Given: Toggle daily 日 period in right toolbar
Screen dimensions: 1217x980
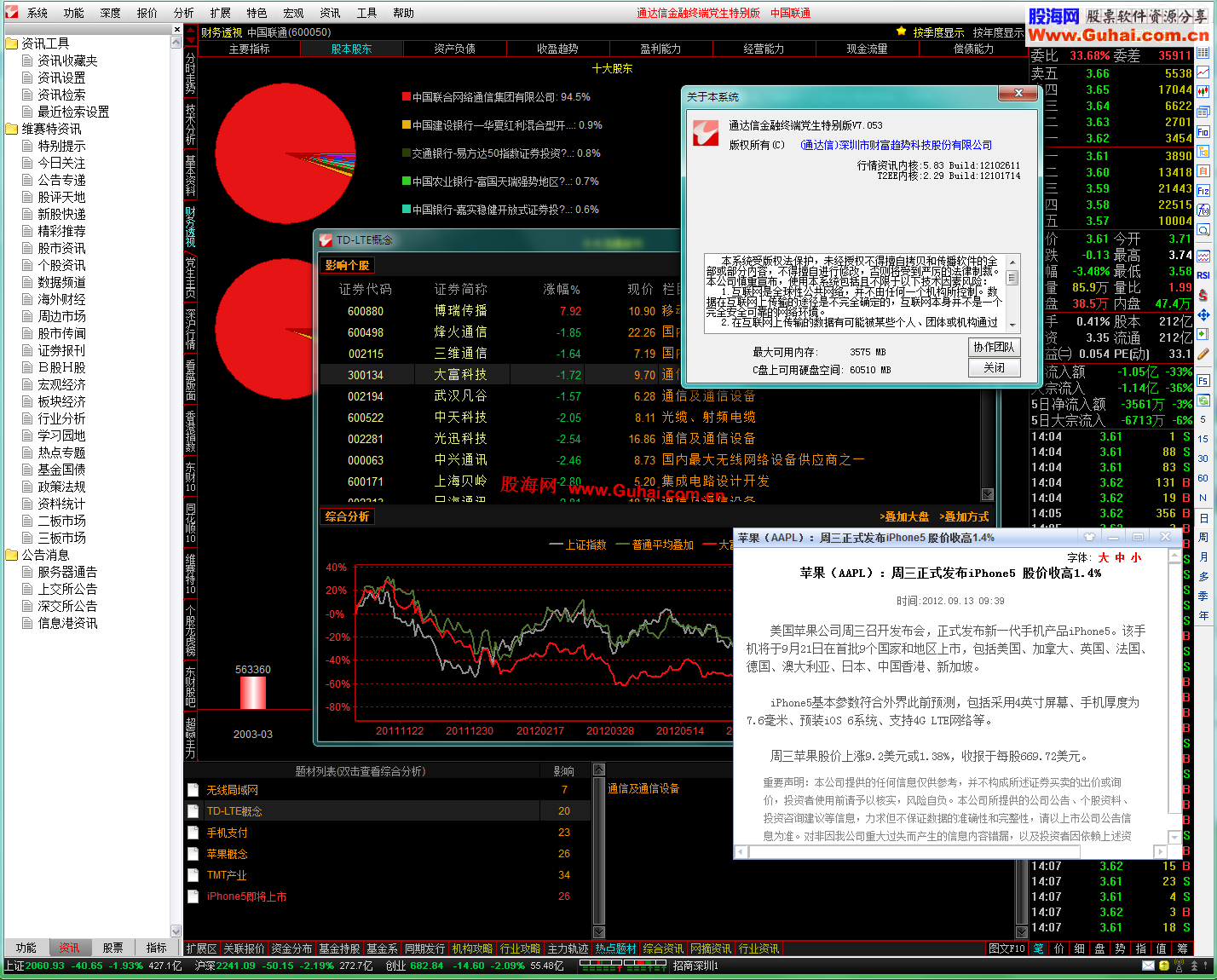Looking at the screenshot, I should click(1203, 518).
